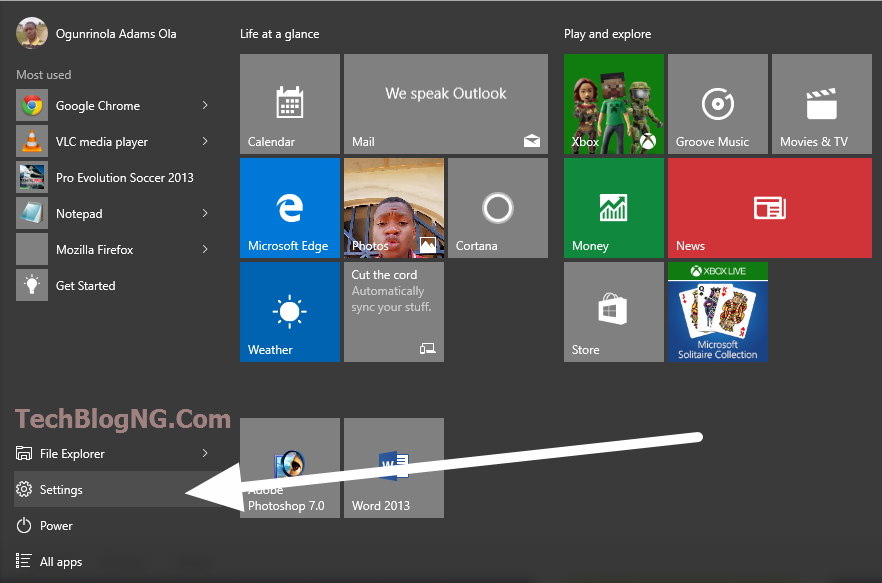Viewport: 882px width, 583px height.
Task: Expand the Notepad jump list arrow
Action: pyautogui.click(x=205, y=213)
